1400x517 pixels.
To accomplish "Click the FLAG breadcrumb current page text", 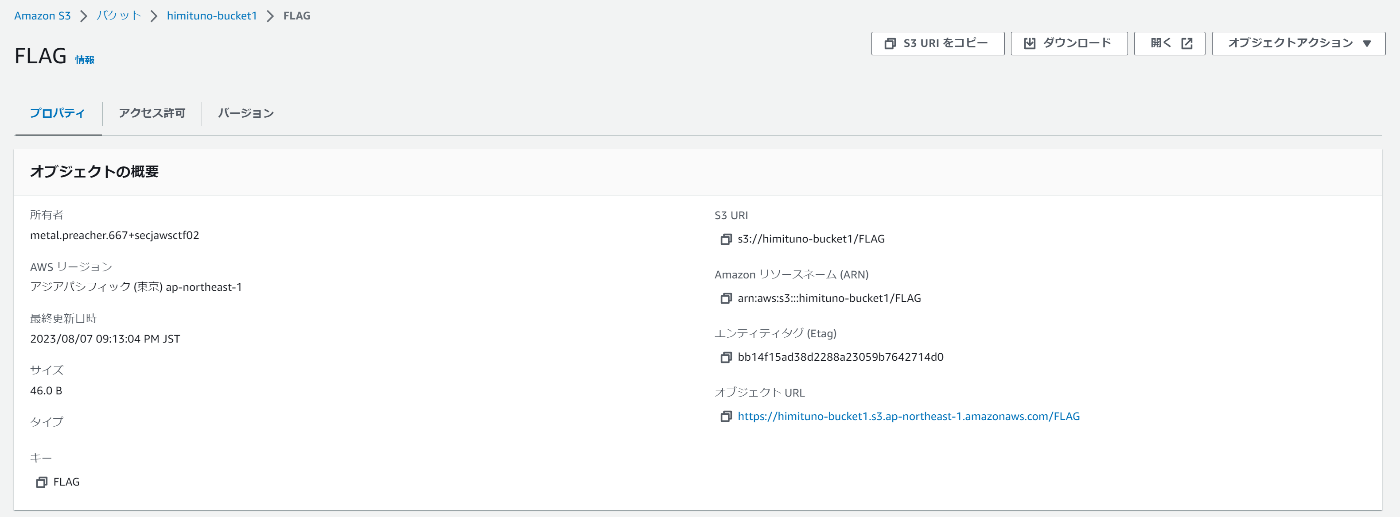I will click(x=297, y=16).
